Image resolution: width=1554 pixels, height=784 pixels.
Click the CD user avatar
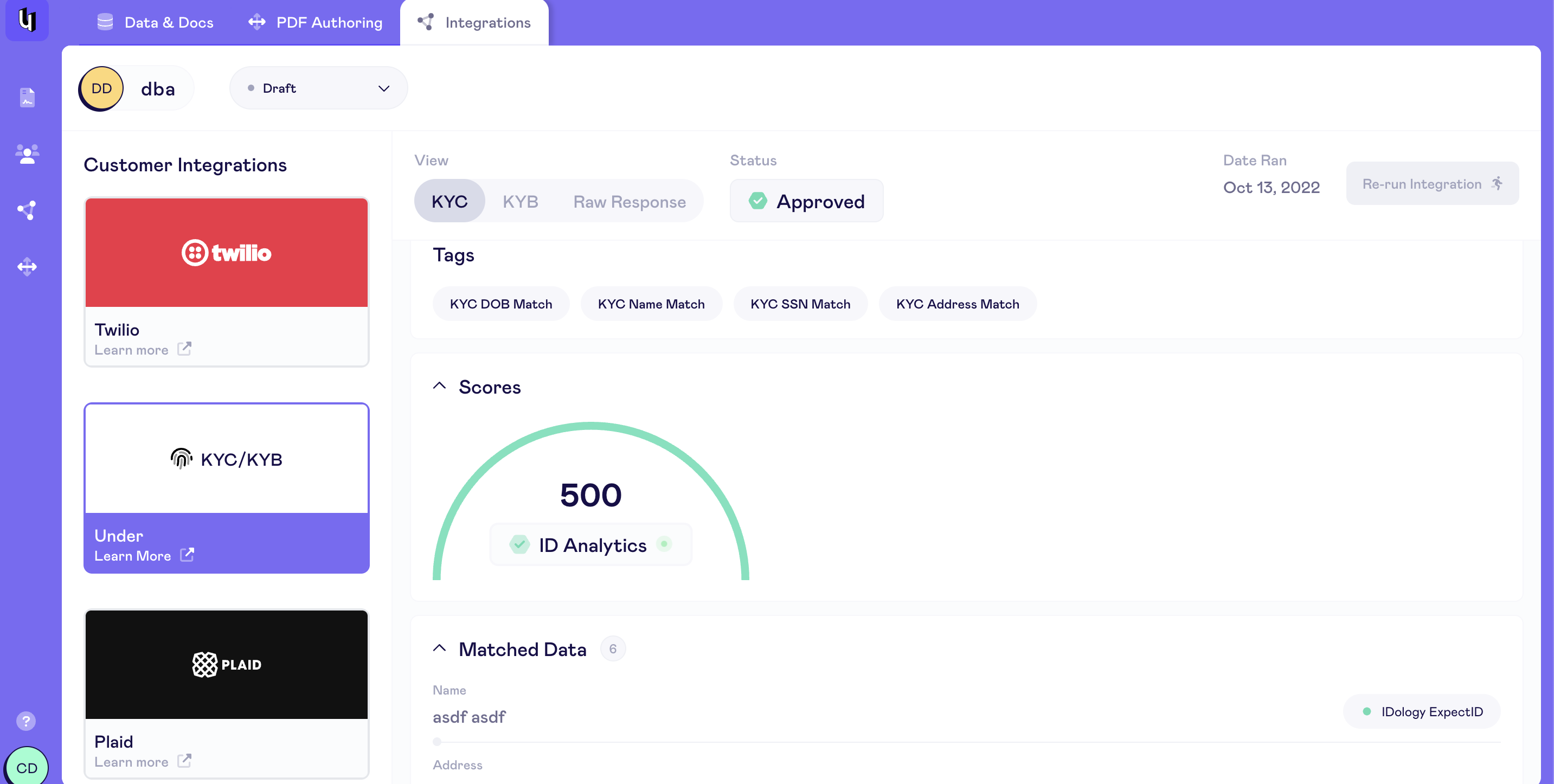(x=27, y=767)
